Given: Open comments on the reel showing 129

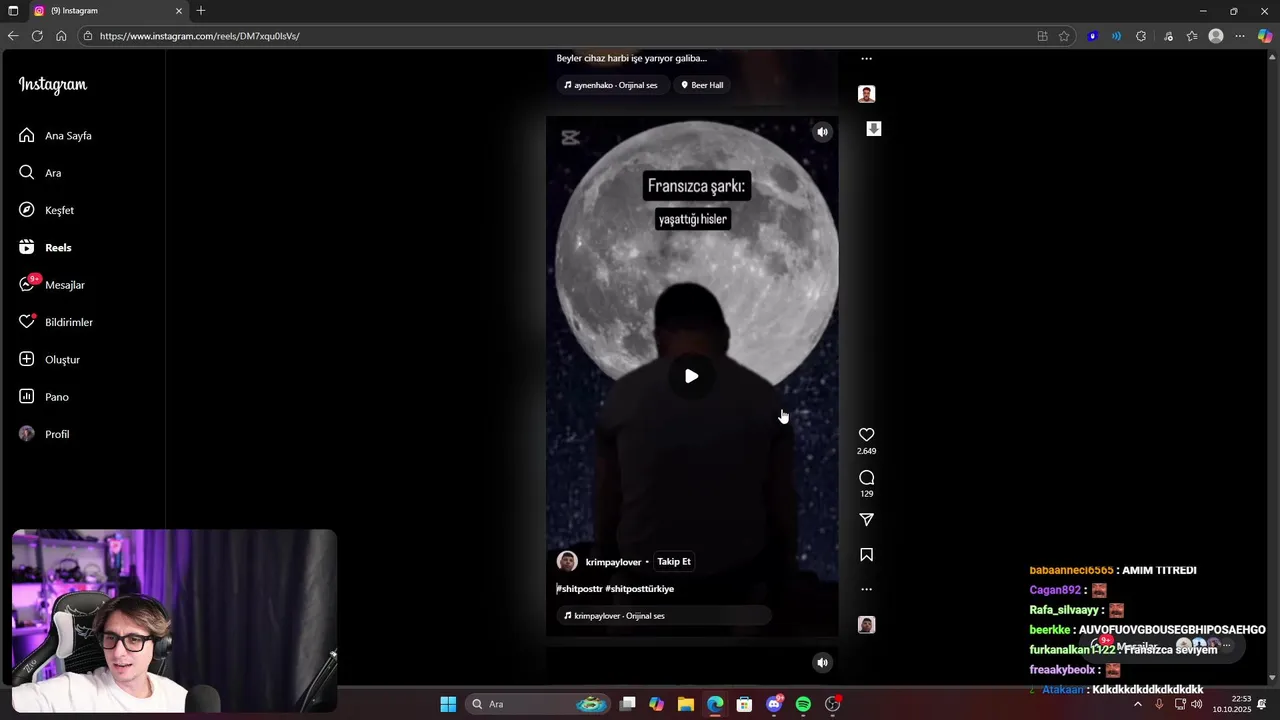Looking at the screenshot, I should pyautogui.click(x=866, y=478).
